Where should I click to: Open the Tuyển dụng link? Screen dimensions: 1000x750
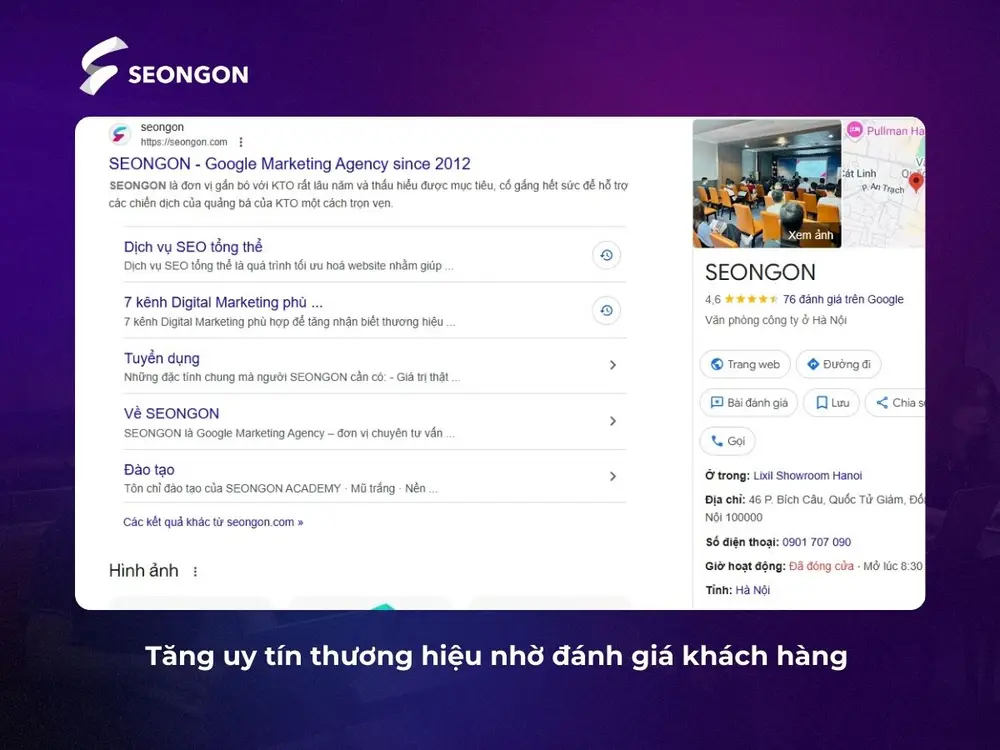[x=162, y=358]
